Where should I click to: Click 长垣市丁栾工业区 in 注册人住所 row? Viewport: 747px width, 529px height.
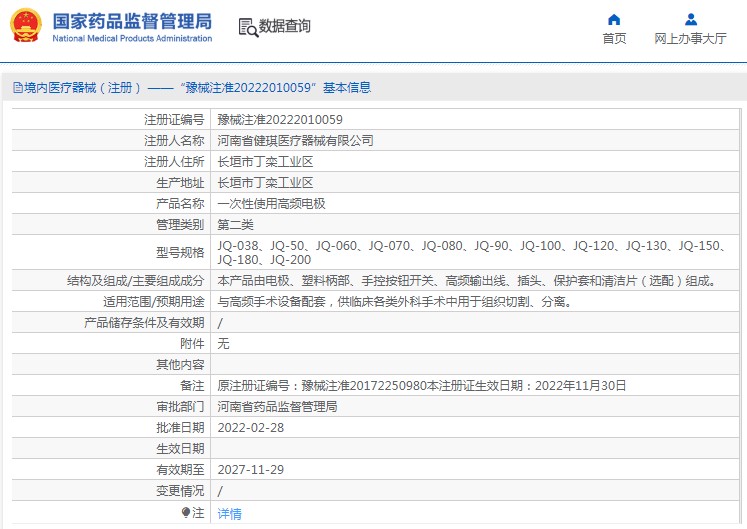pos(265,162)
